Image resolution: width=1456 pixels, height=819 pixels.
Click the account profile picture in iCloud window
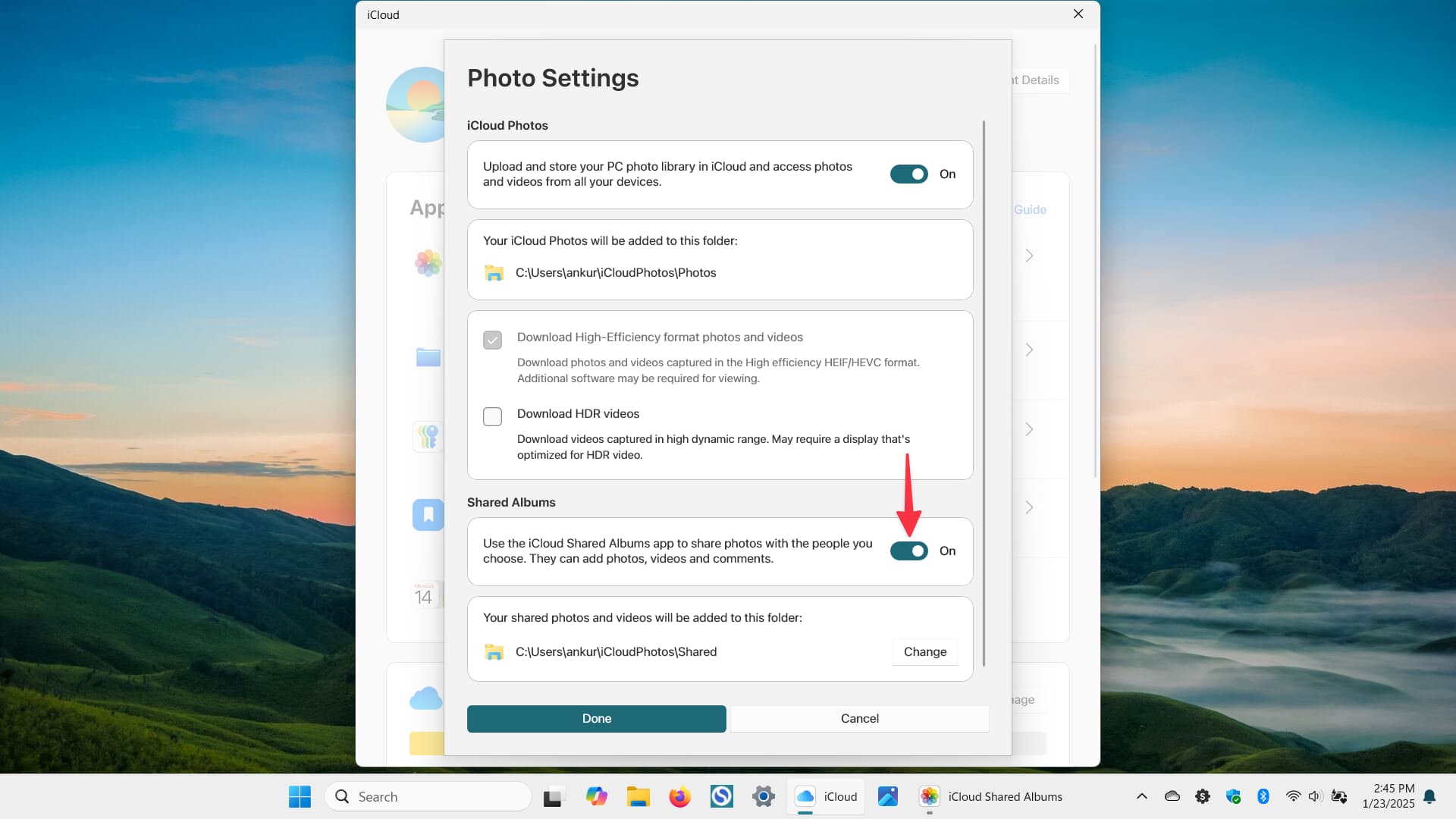coord(415,105)
